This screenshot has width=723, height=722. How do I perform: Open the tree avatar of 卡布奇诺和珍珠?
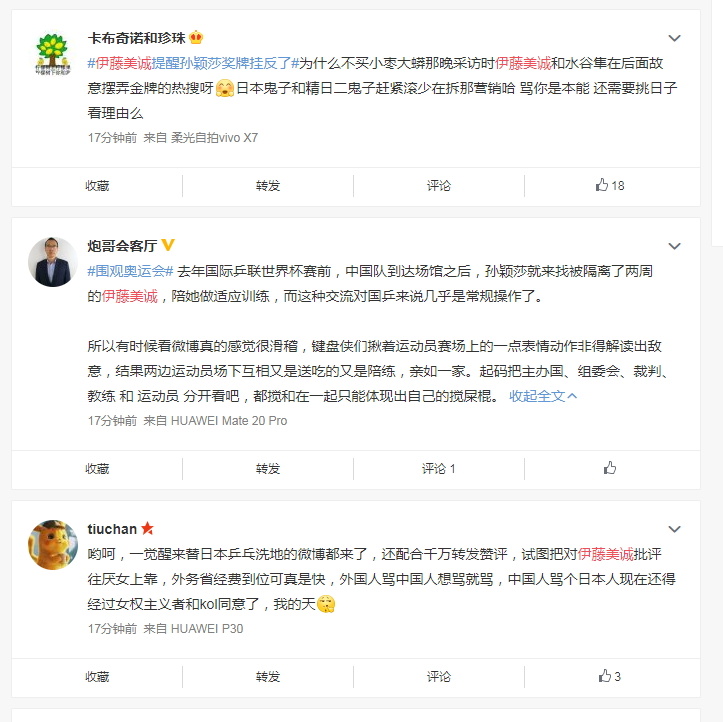tap(53, 54)
